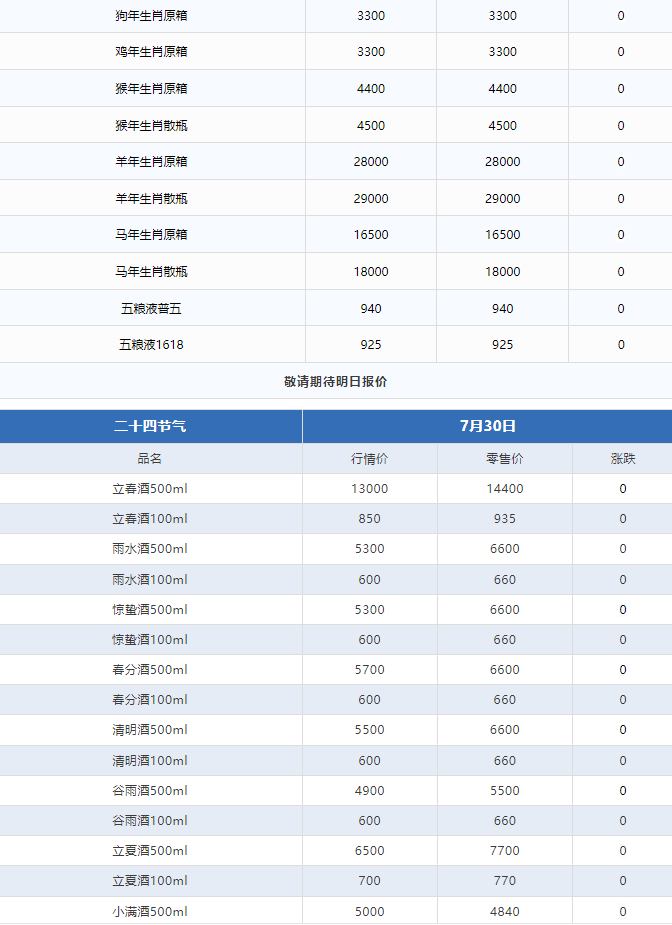Click the 行情价 column header

pyautogui.click(x=369, y=458)
